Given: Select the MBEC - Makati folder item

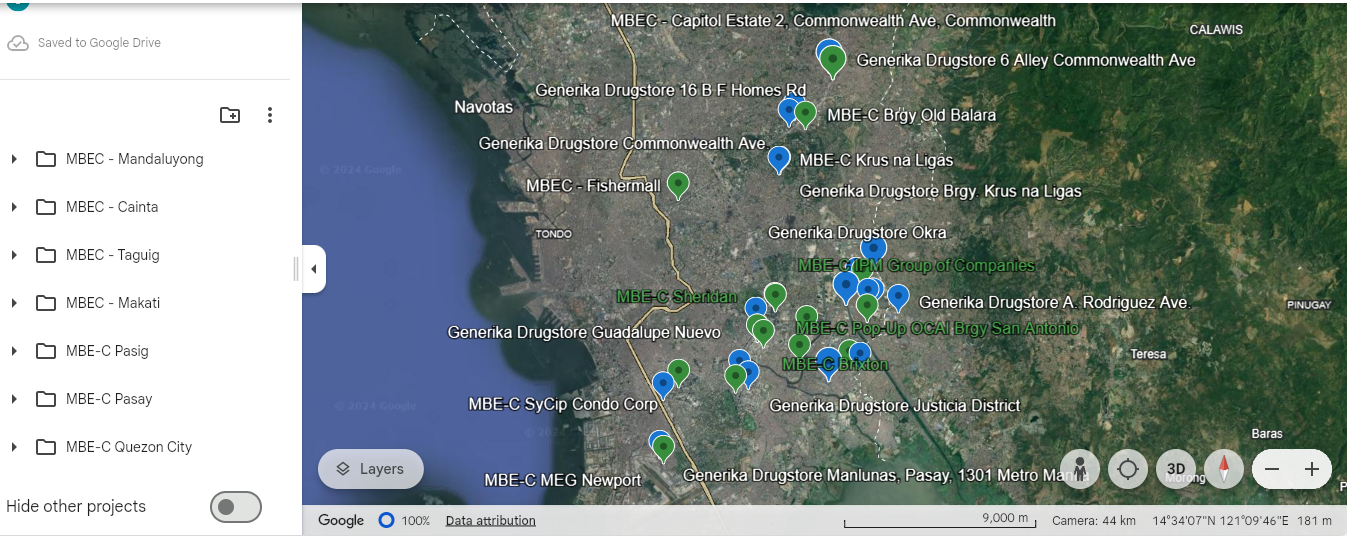Looking at the screenshot, I should click(112, 303).
